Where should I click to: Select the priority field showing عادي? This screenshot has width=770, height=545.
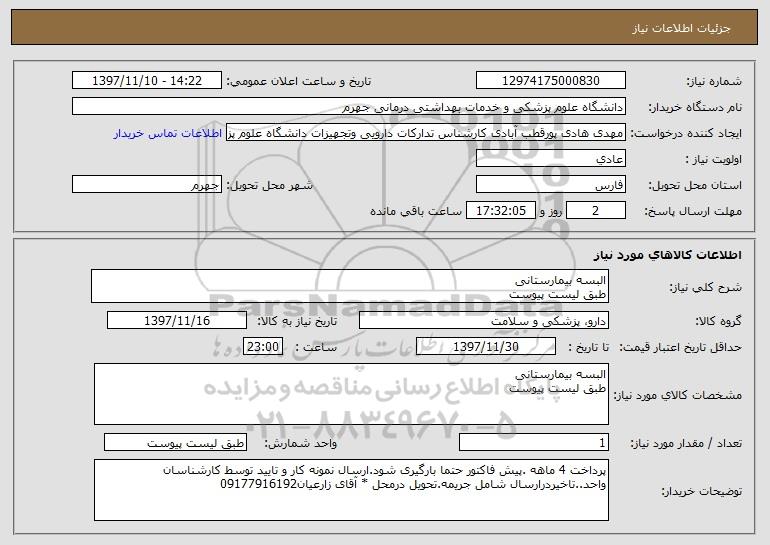pyautogui.click(x=550, y=159)
